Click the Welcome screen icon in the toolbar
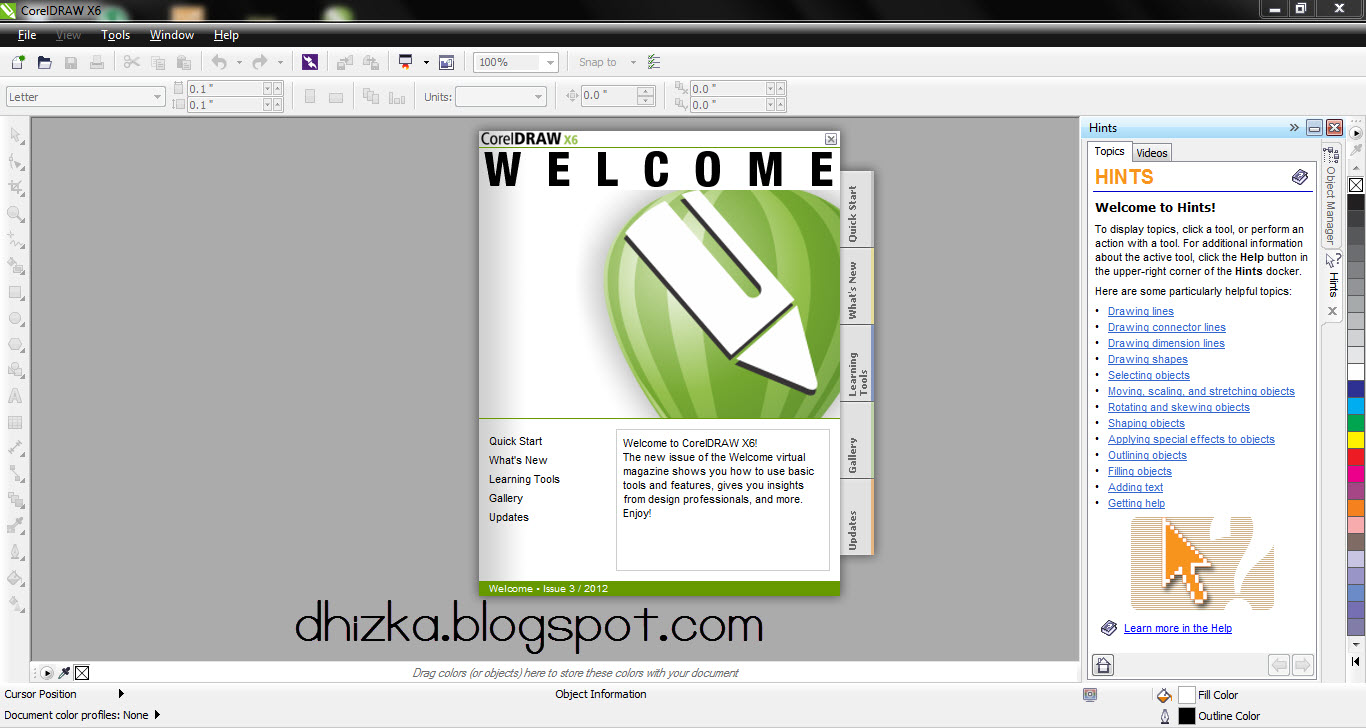The image size is (1366, 728). point(446,62)
